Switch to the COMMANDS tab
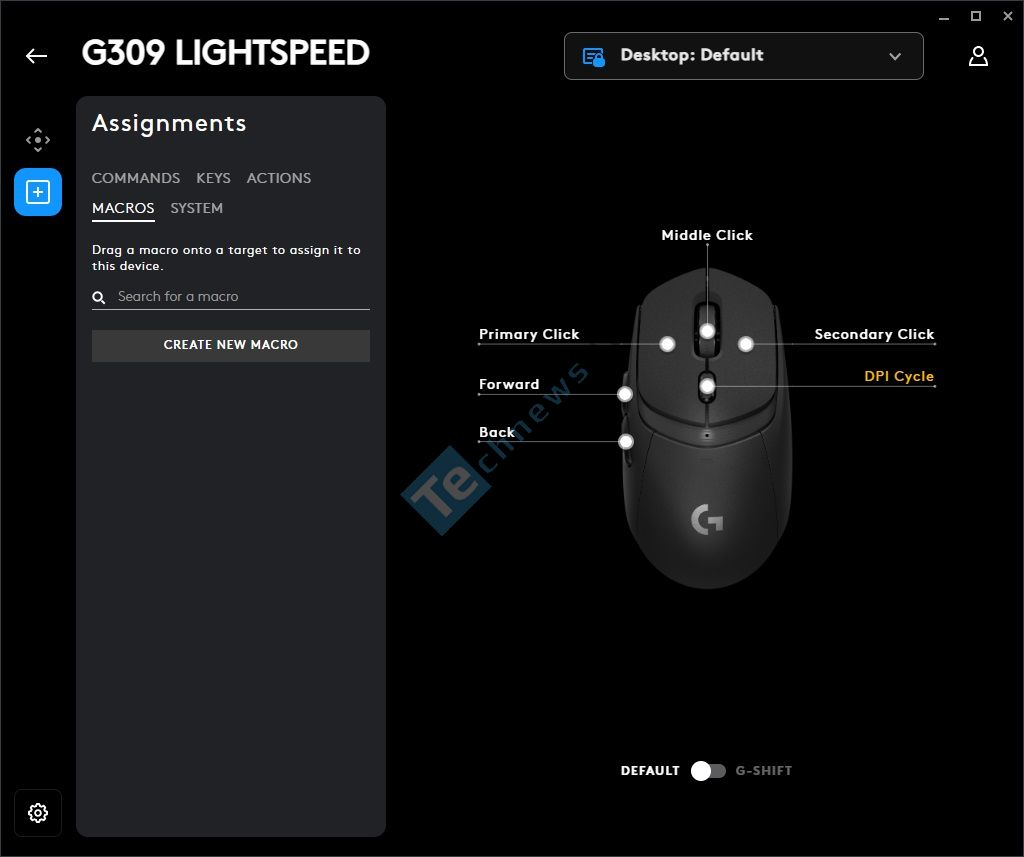Image resolution: width=1024 pixels, height=857 pixels. (136, 178)
